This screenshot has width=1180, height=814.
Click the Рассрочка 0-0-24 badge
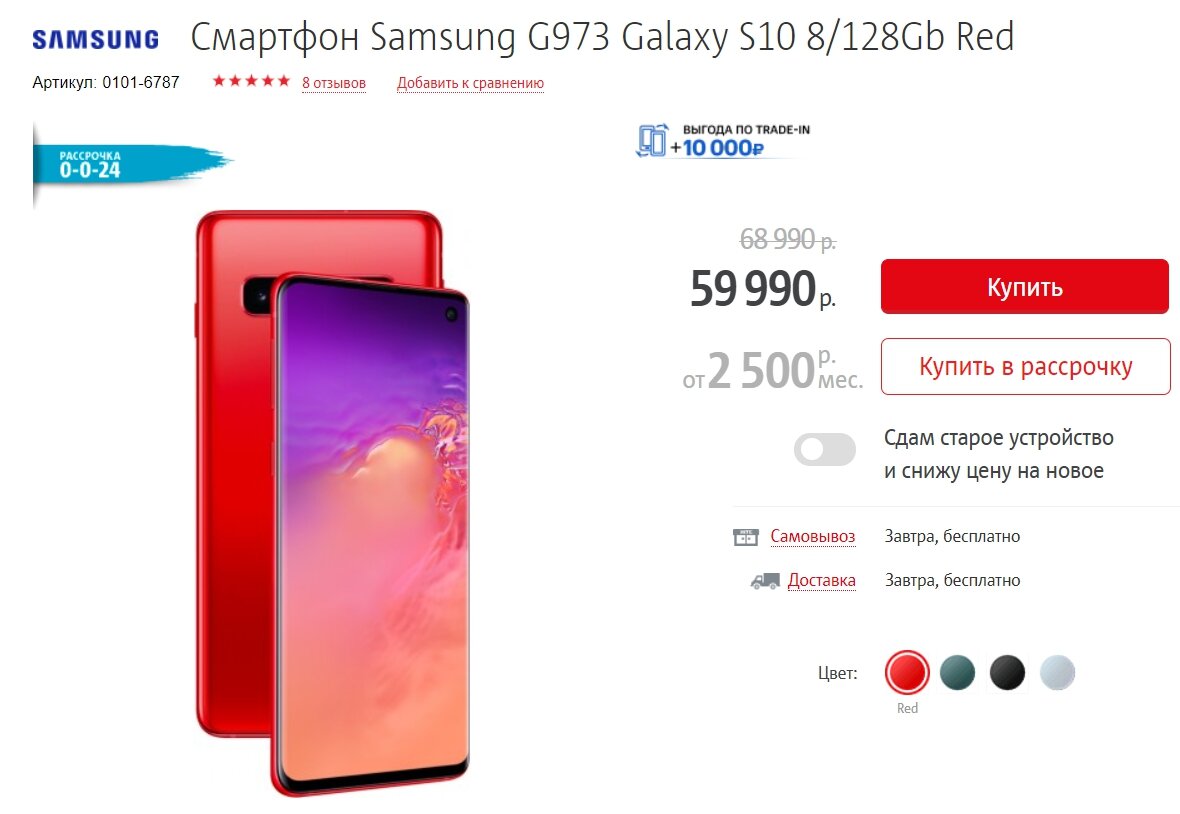click(132, 164)
